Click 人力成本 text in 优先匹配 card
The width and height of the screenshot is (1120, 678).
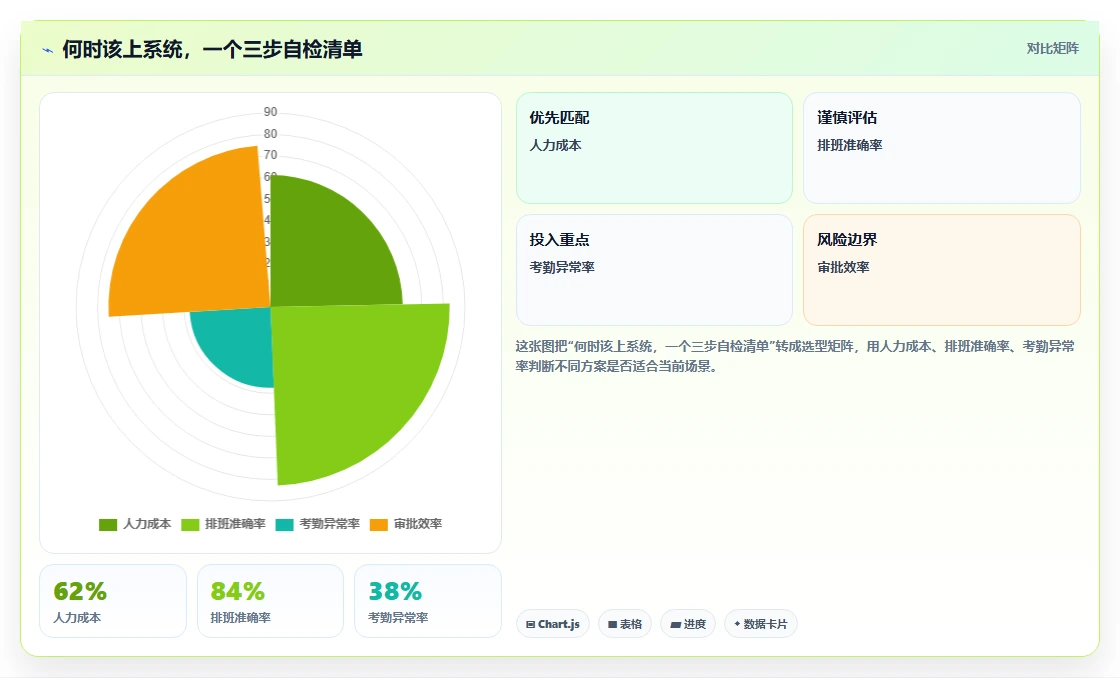pos(556,145)
